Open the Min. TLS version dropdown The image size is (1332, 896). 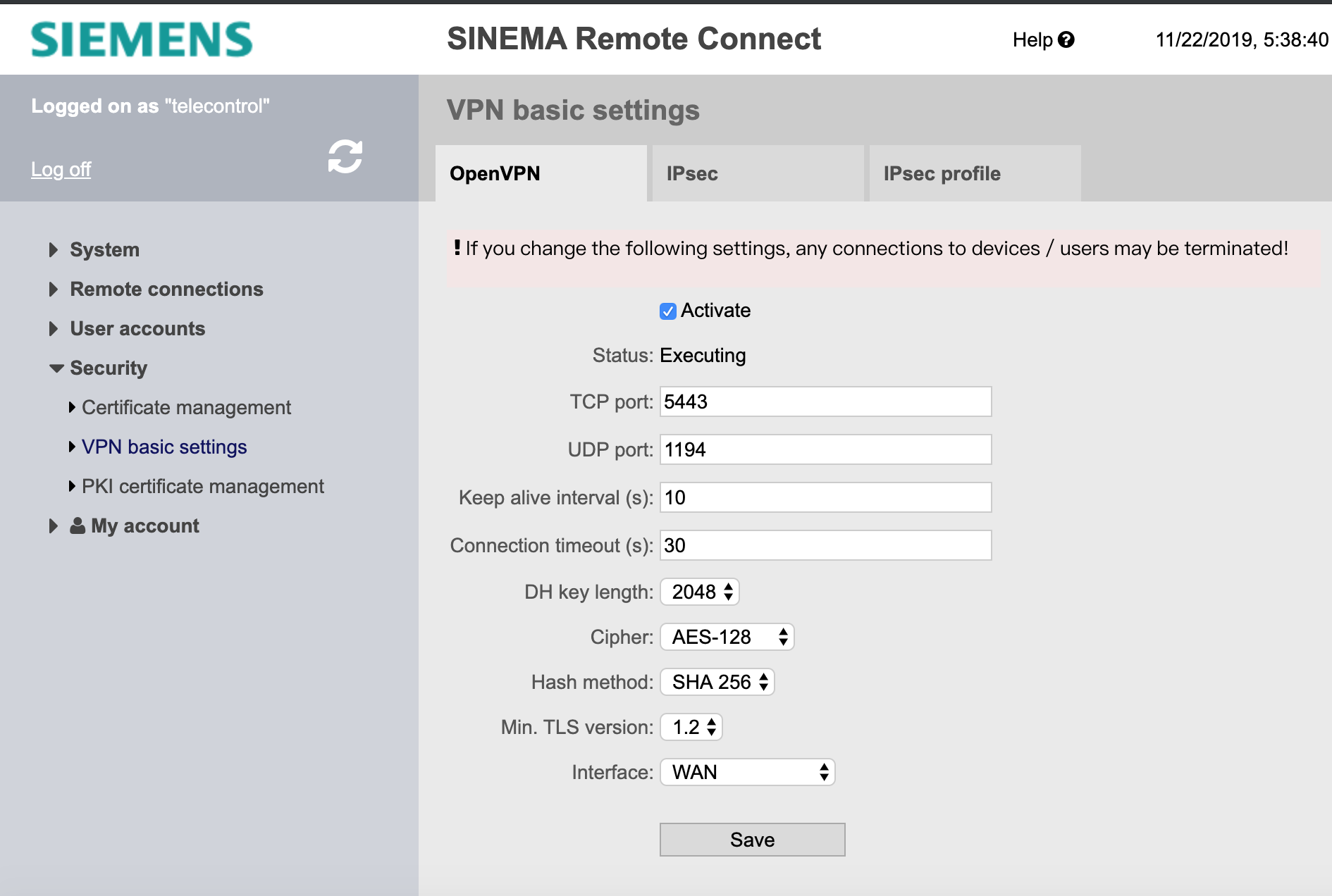691,728
